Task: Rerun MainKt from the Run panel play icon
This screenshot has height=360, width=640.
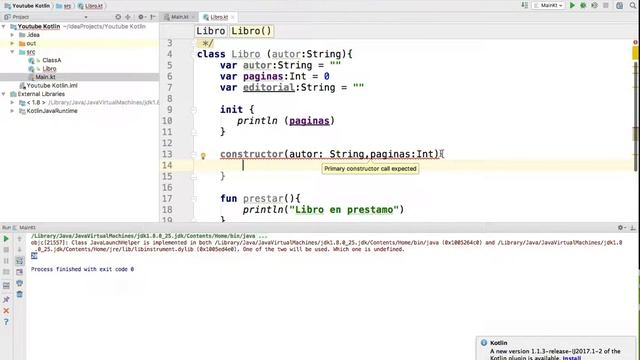Action: 6,239
